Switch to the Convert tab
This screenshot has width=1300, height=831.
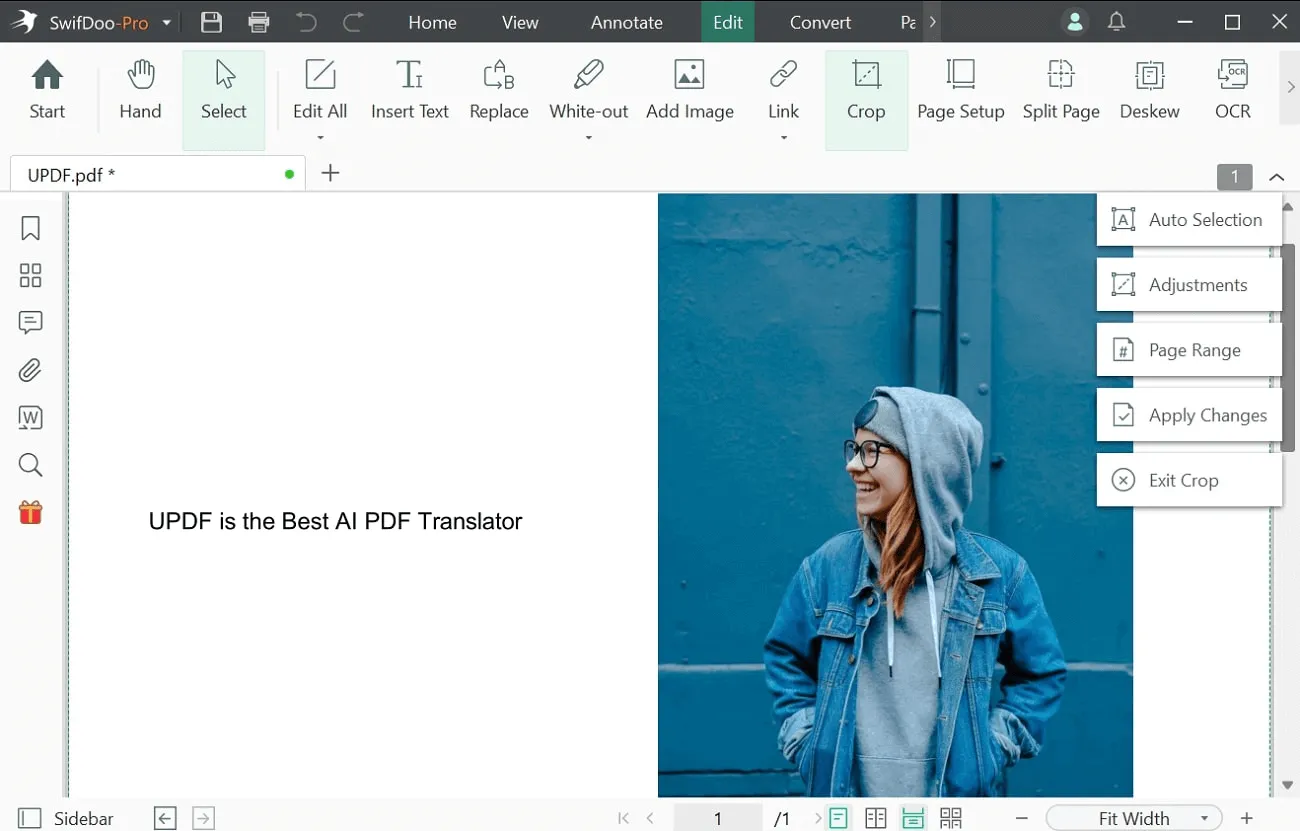coord(819,21)
